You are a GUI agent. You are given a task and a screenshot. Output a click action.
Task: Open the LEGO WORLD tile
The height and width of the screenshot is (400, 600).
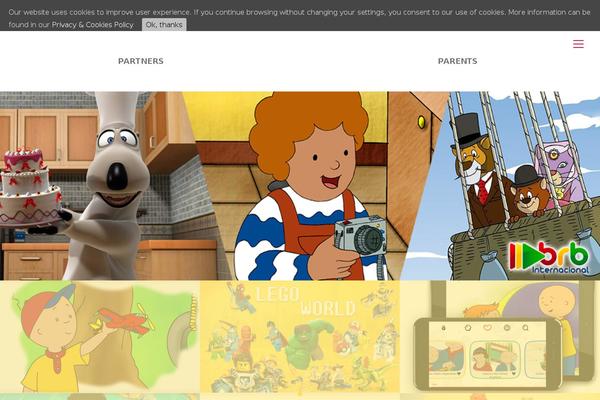(x=300, y=336)
